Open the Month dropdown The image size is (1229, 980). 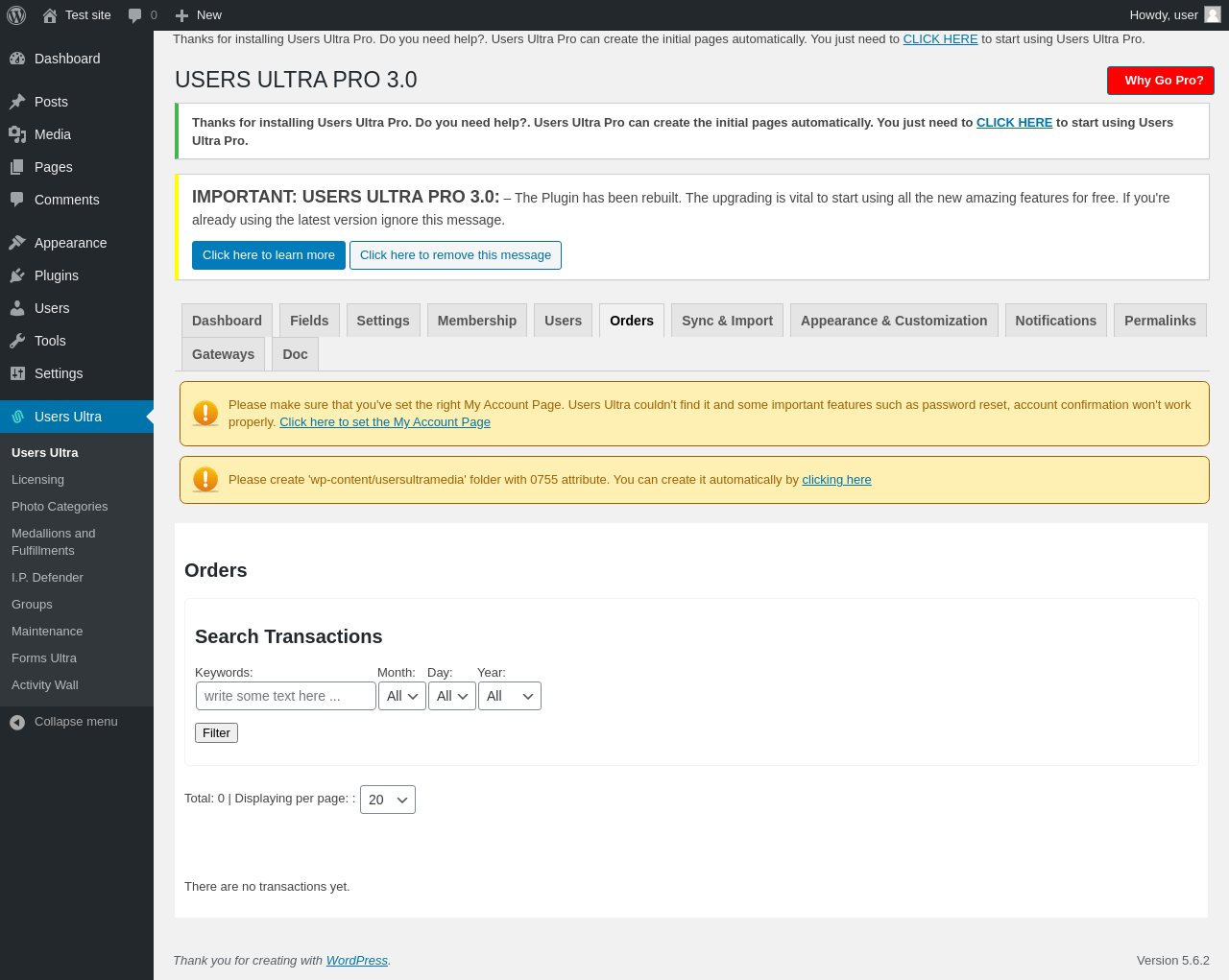pos(402,696)
